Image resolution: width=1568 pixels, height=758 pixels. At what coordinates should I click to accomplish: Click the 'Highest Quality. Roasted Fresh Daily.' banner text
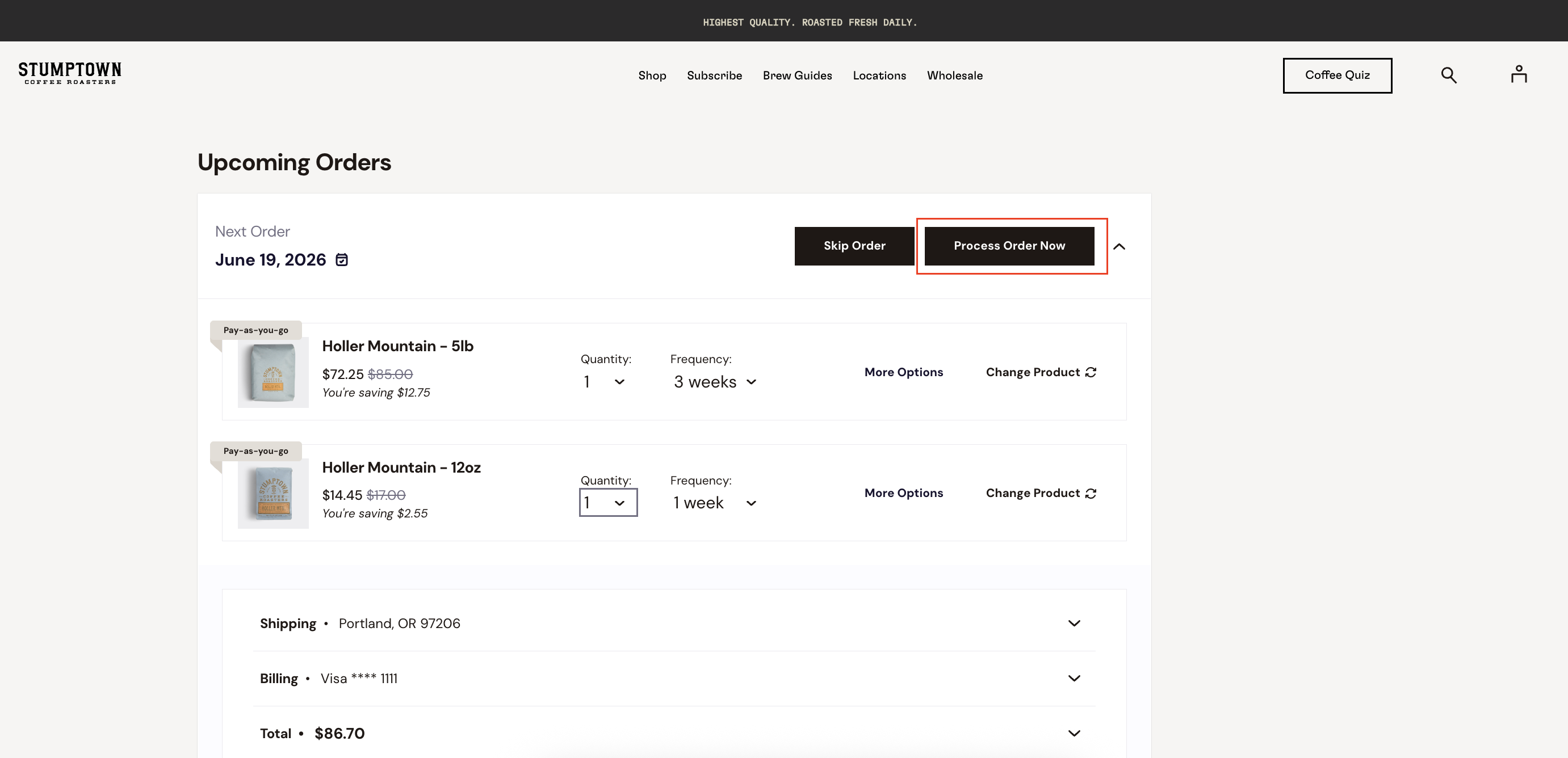(x=810, y=22)
